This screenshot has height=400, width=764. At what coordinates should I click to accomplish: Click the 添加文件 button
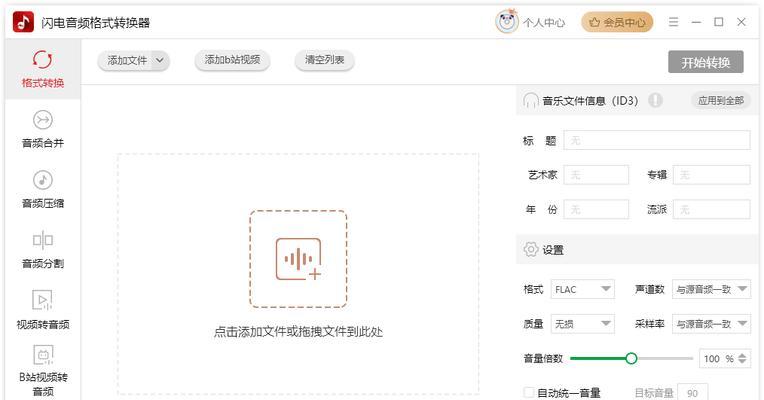pyautogui.click(x=127, y=60)
